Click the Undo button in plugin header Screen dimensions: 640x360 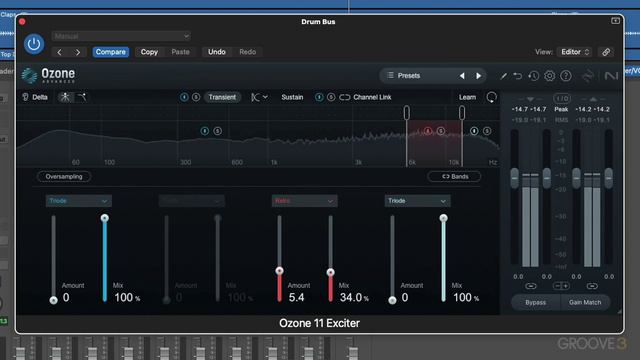[x=217, y=52]
